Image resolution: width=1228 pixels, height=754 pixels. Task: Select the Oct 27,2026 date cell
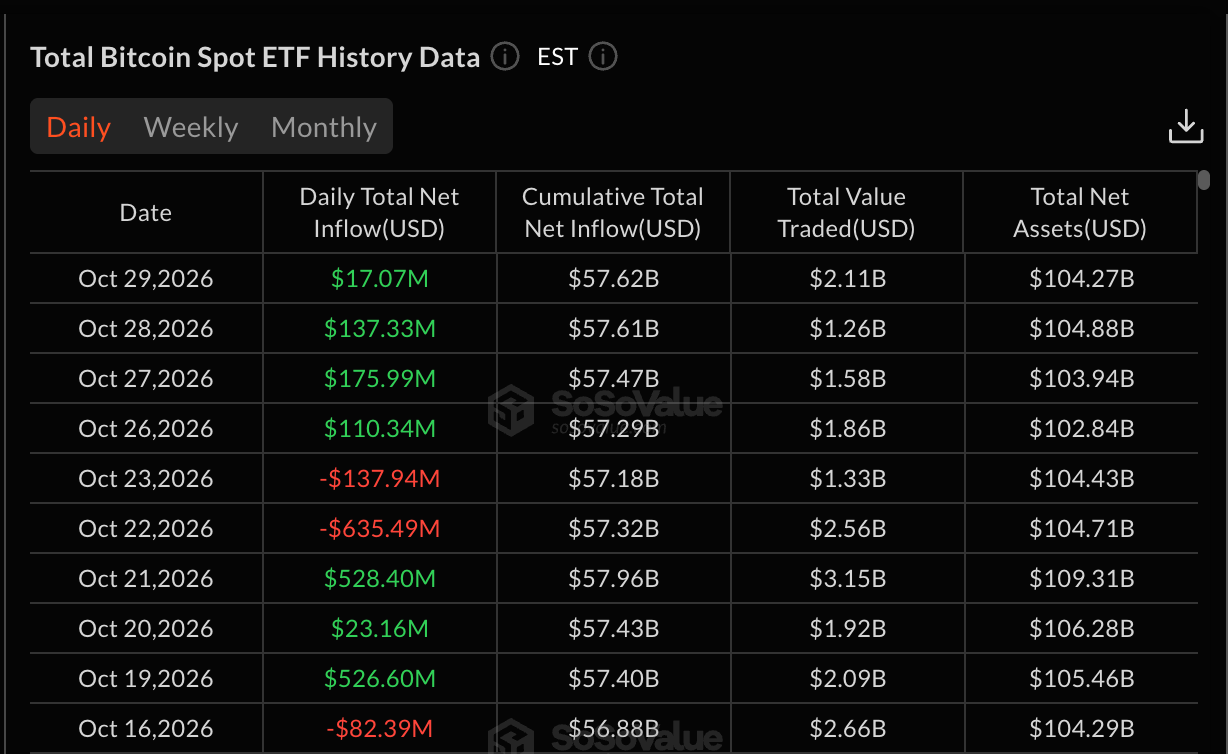[x=146, y=378]
